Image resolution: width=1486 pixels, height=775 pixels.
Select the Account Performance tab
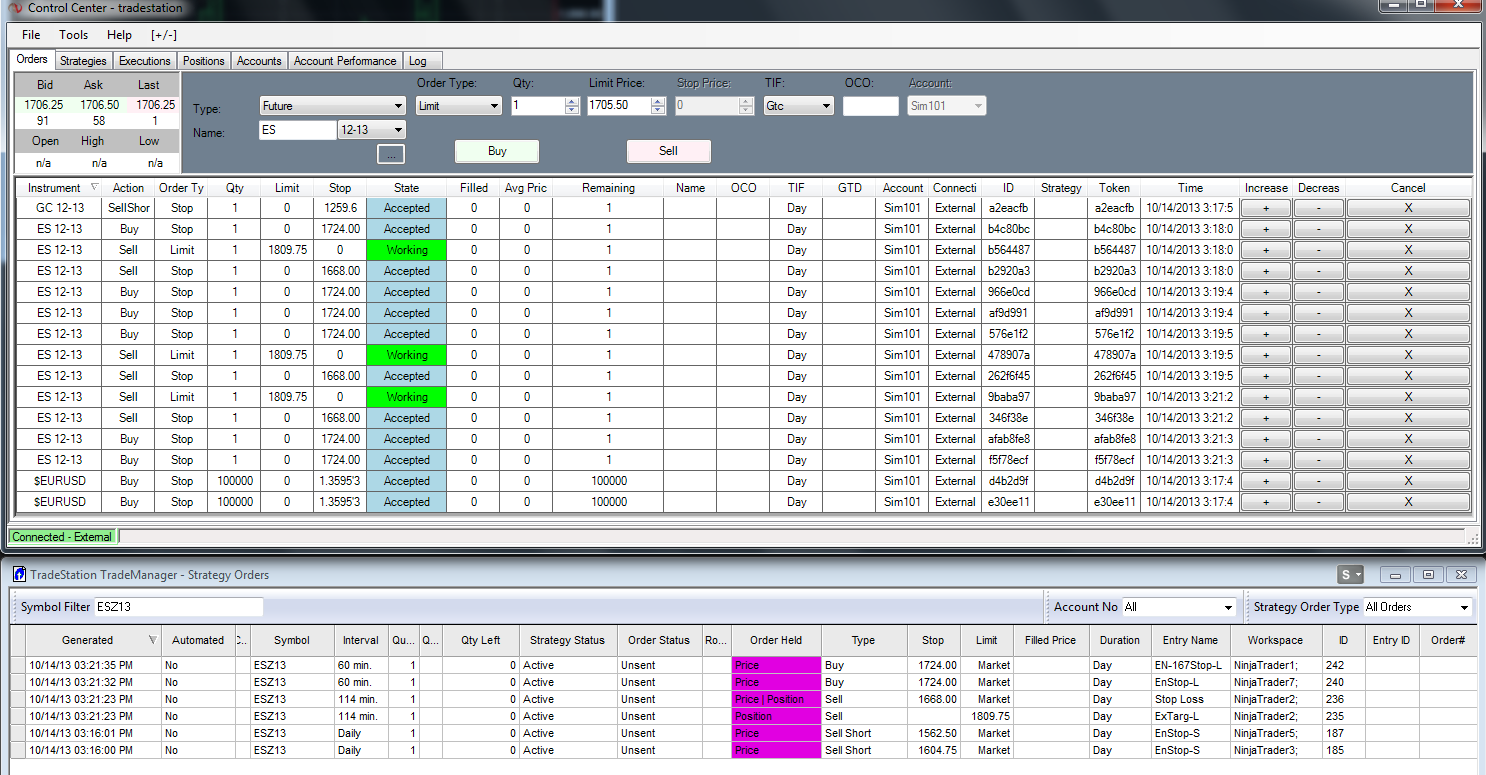coord(345,61)
